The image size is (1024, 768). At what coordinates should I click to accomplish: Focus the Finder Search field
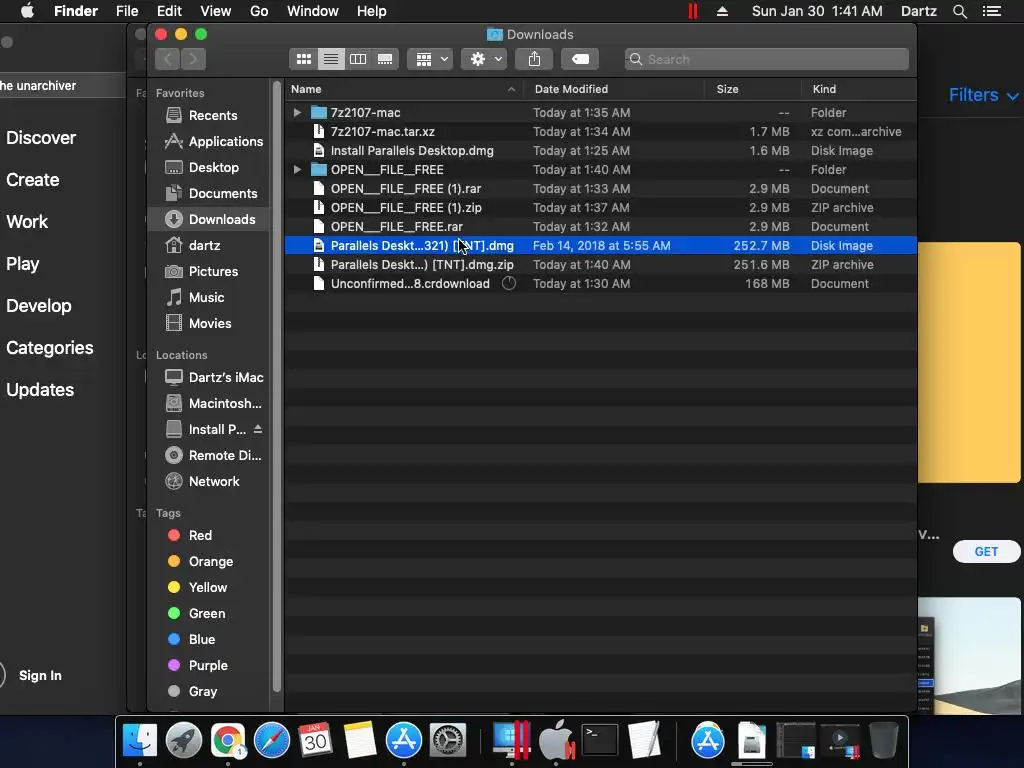[x=767, y=59]
